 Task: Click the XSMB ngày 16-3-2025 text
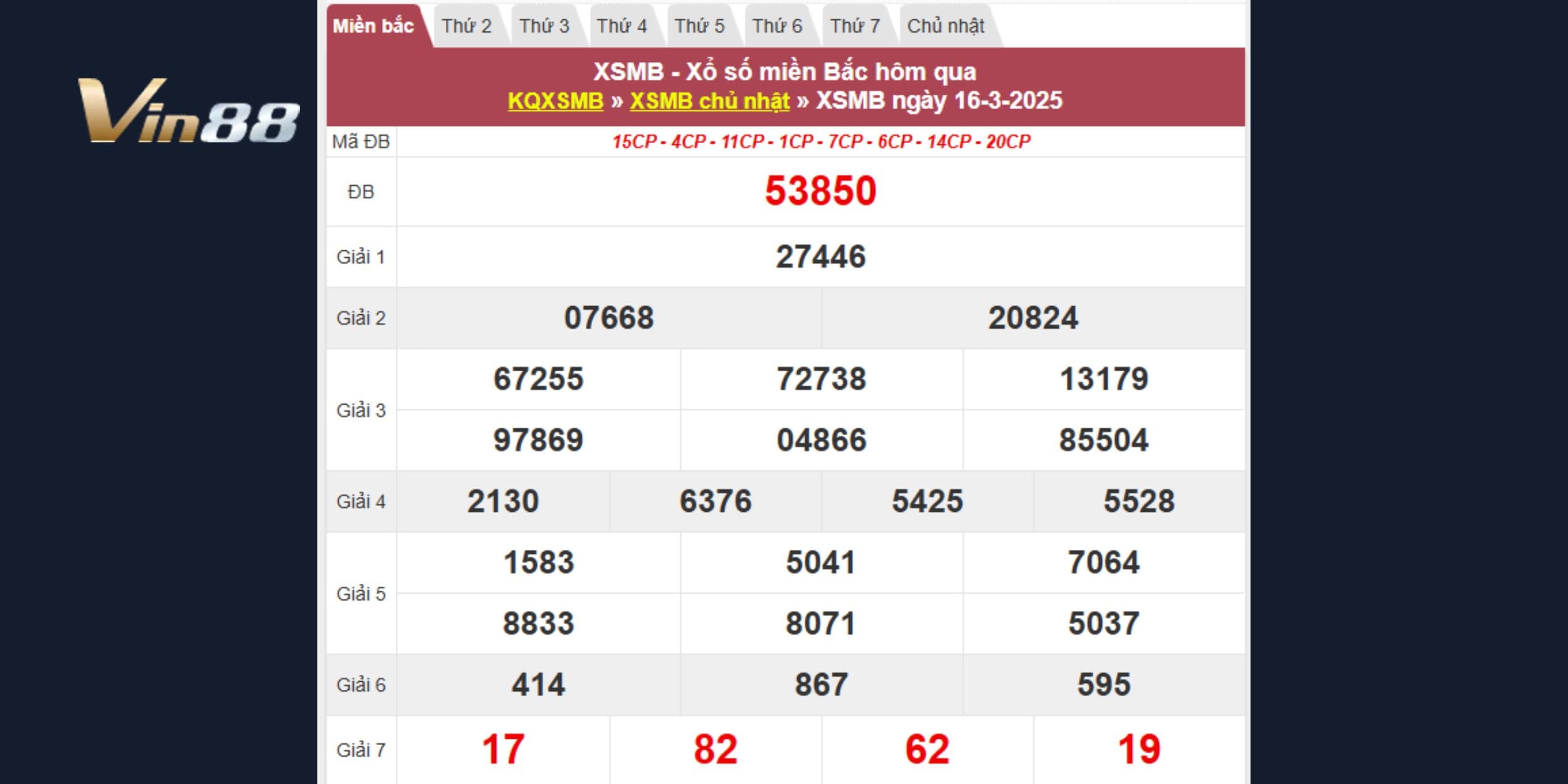pos(940,101)
